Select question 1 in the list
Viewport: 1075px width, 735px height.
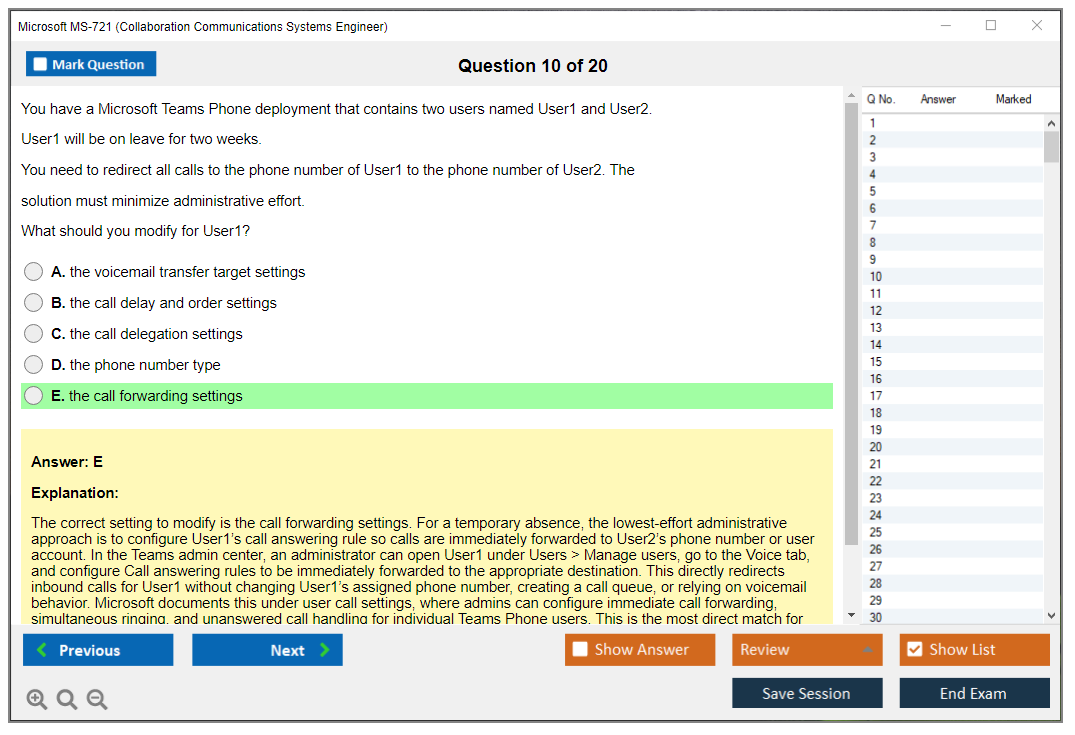pos(953,123)
